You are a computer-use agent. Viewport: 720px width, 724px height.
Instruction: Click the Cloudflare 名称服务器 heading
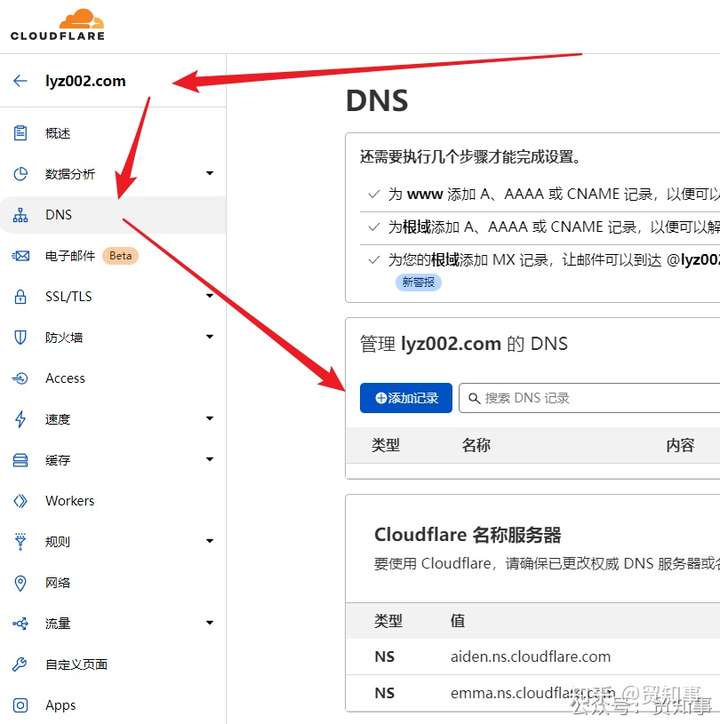(x=468, y=535)
